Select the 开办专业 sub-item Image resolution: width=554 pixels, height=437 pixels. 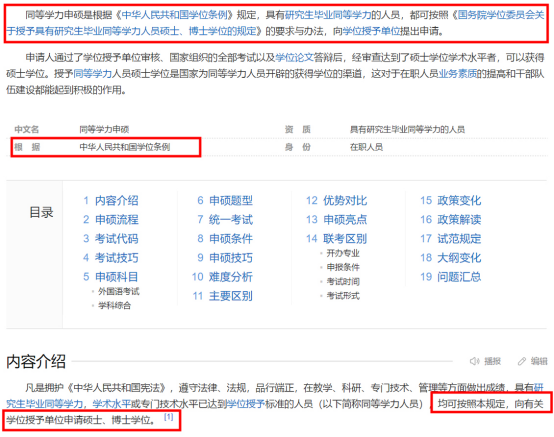[343, 253]
